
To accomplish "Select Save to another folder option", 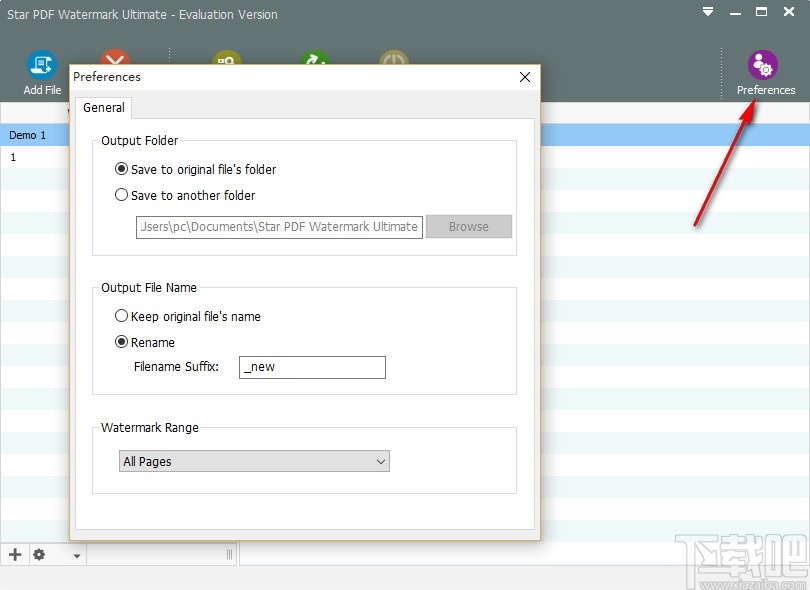I will 185,195.
